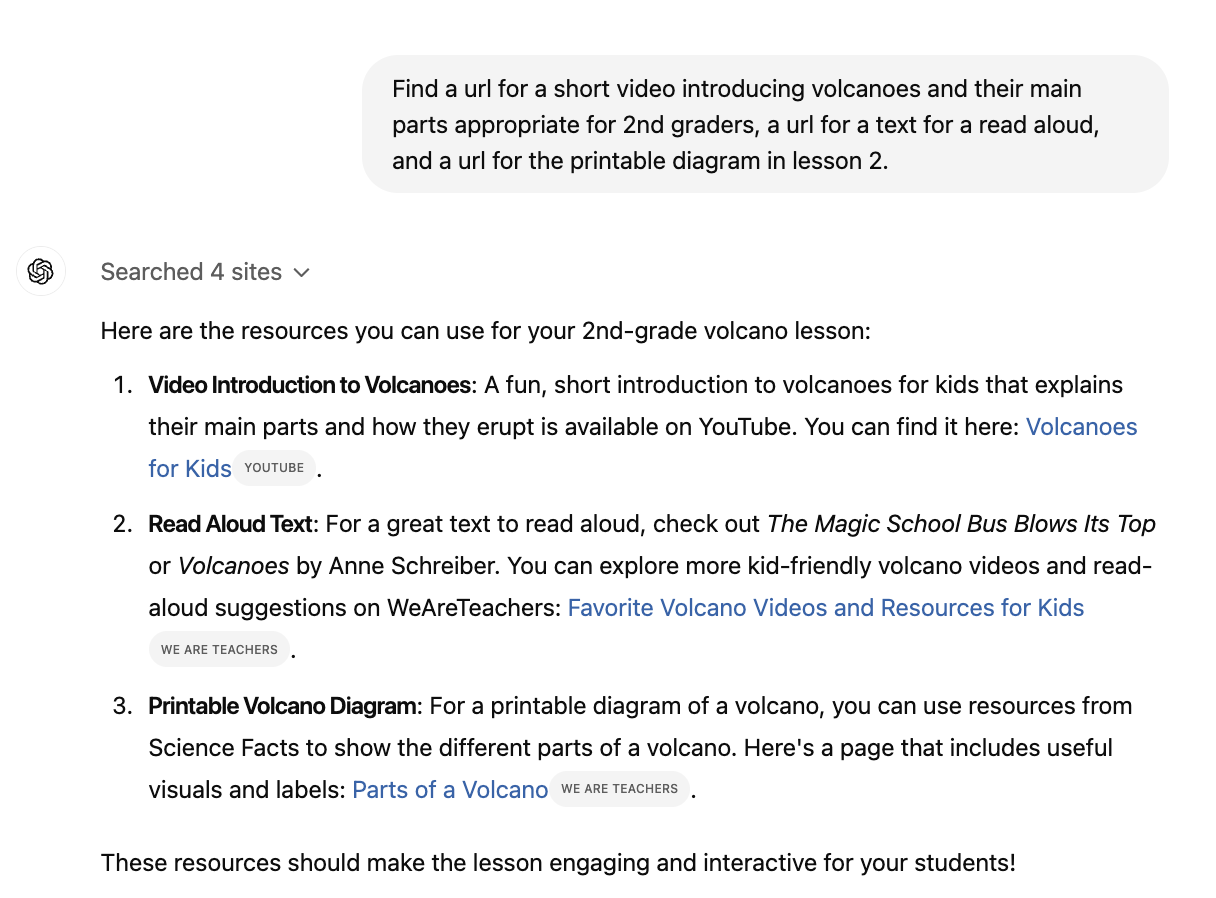
Task: Click the 'Searched 4 sites' label
Action: 191,272
